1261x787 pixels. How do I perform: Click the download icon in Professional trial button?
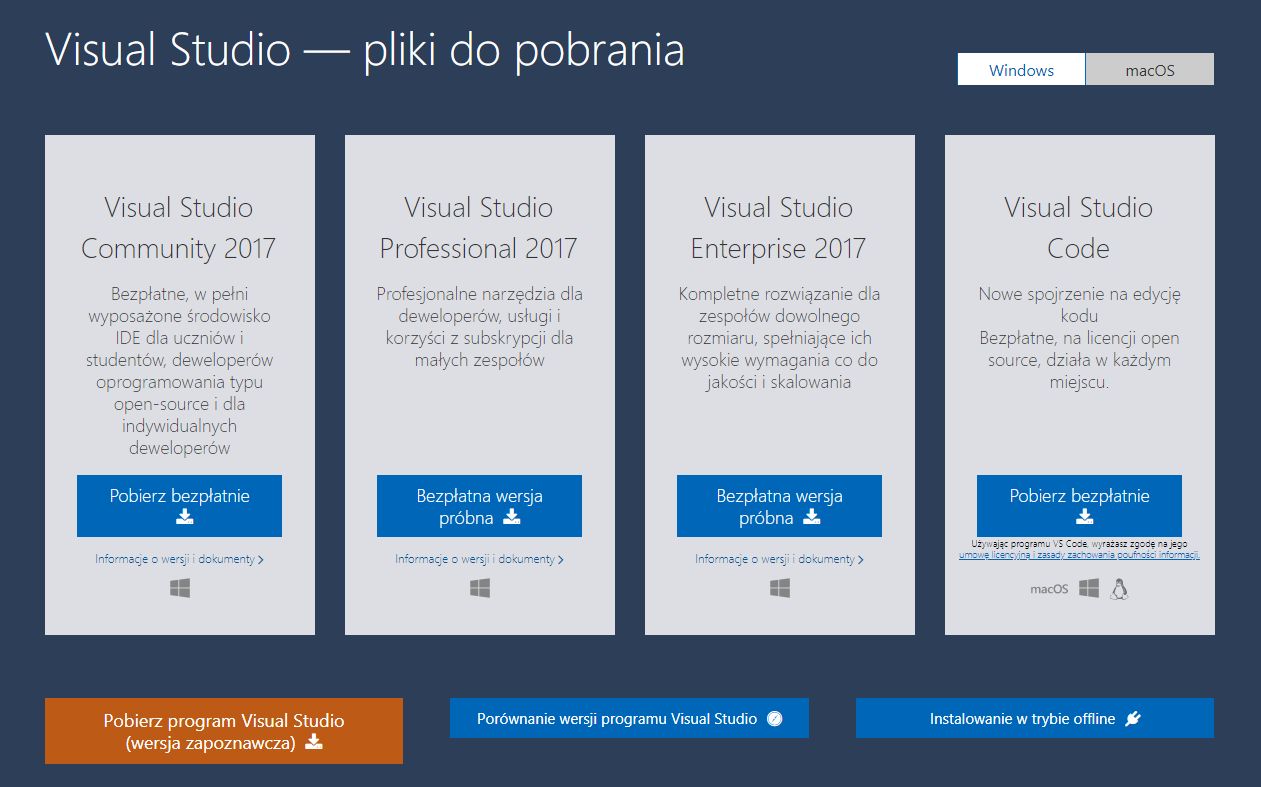[511, 517]
